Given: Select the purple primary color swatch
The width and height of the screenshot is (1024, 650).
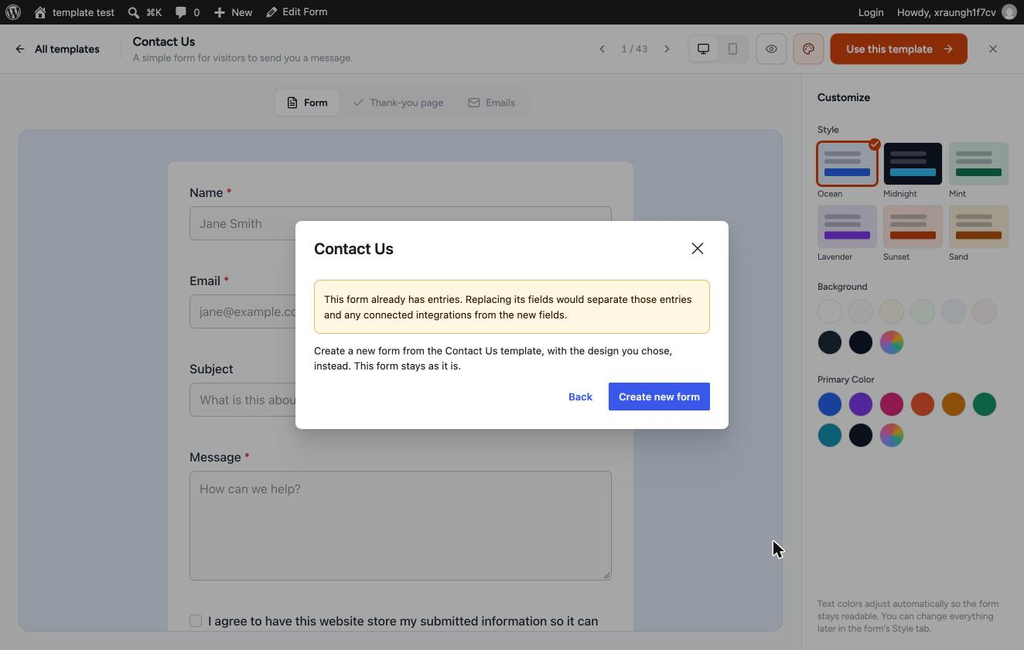Looking at the screenshot, I should 861,404.
